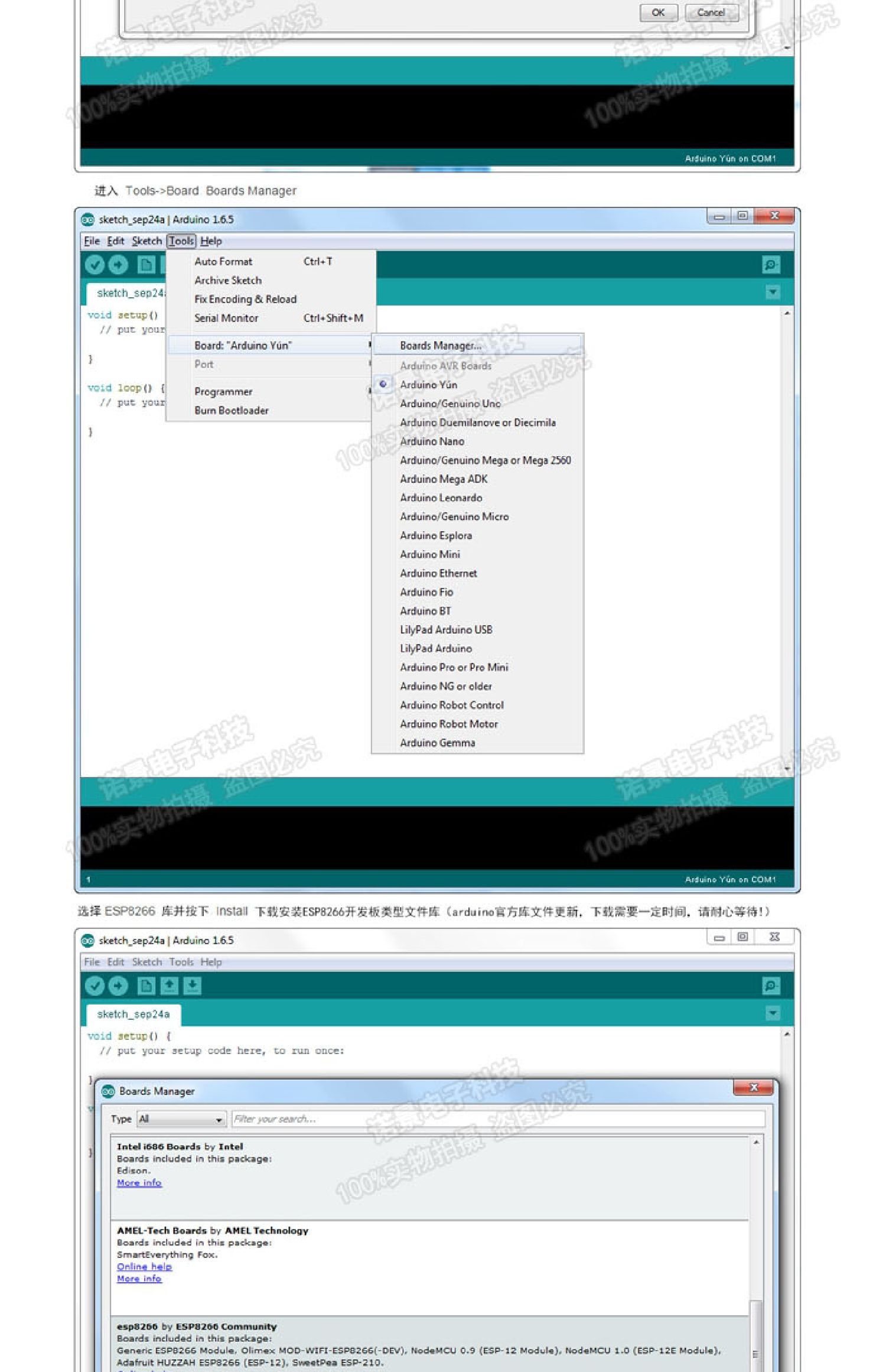The width and height of the screenshot is (886, 1372).
Task: Choose Burn Bootloader menu entry
Action: coord(271,411)
